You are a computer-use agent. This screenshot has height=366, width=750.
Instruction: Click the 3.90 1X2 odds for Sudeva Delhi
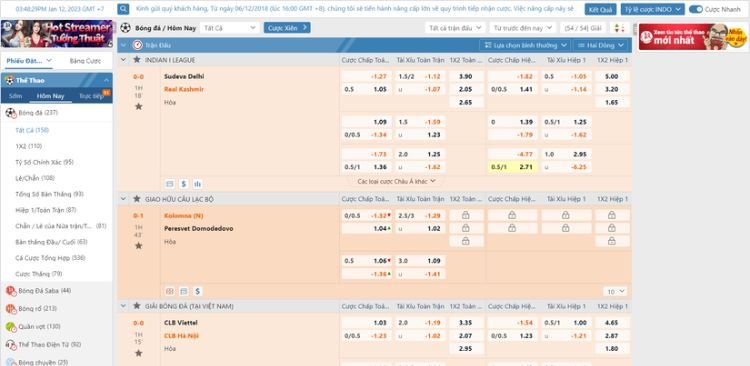click(465, 76)
